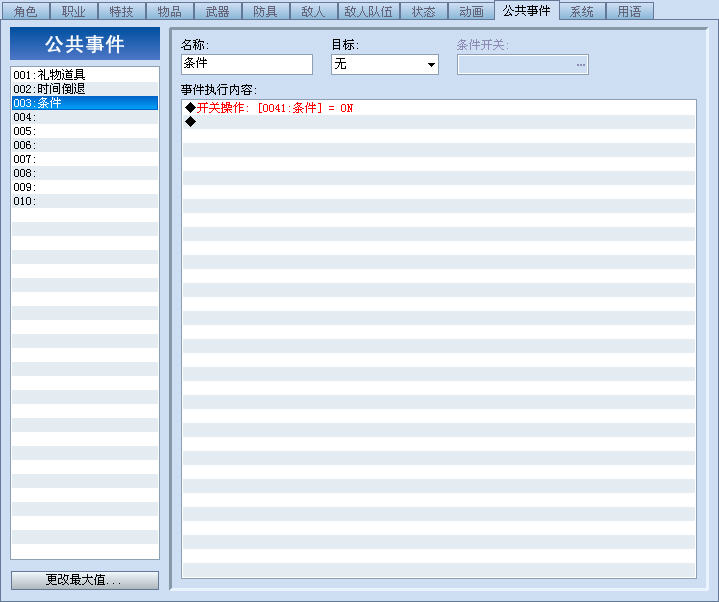The width and height of the screenshot is (719, 602).
Task: Select empty event slot 010
Action: tap(85, 201)
